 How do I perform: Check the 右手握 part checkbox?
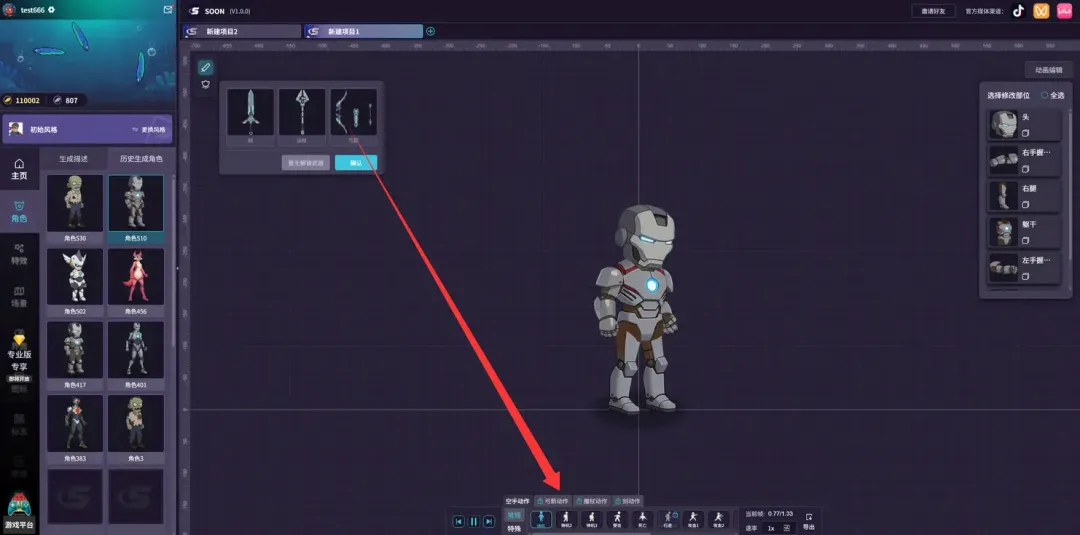coord(1026,169)
